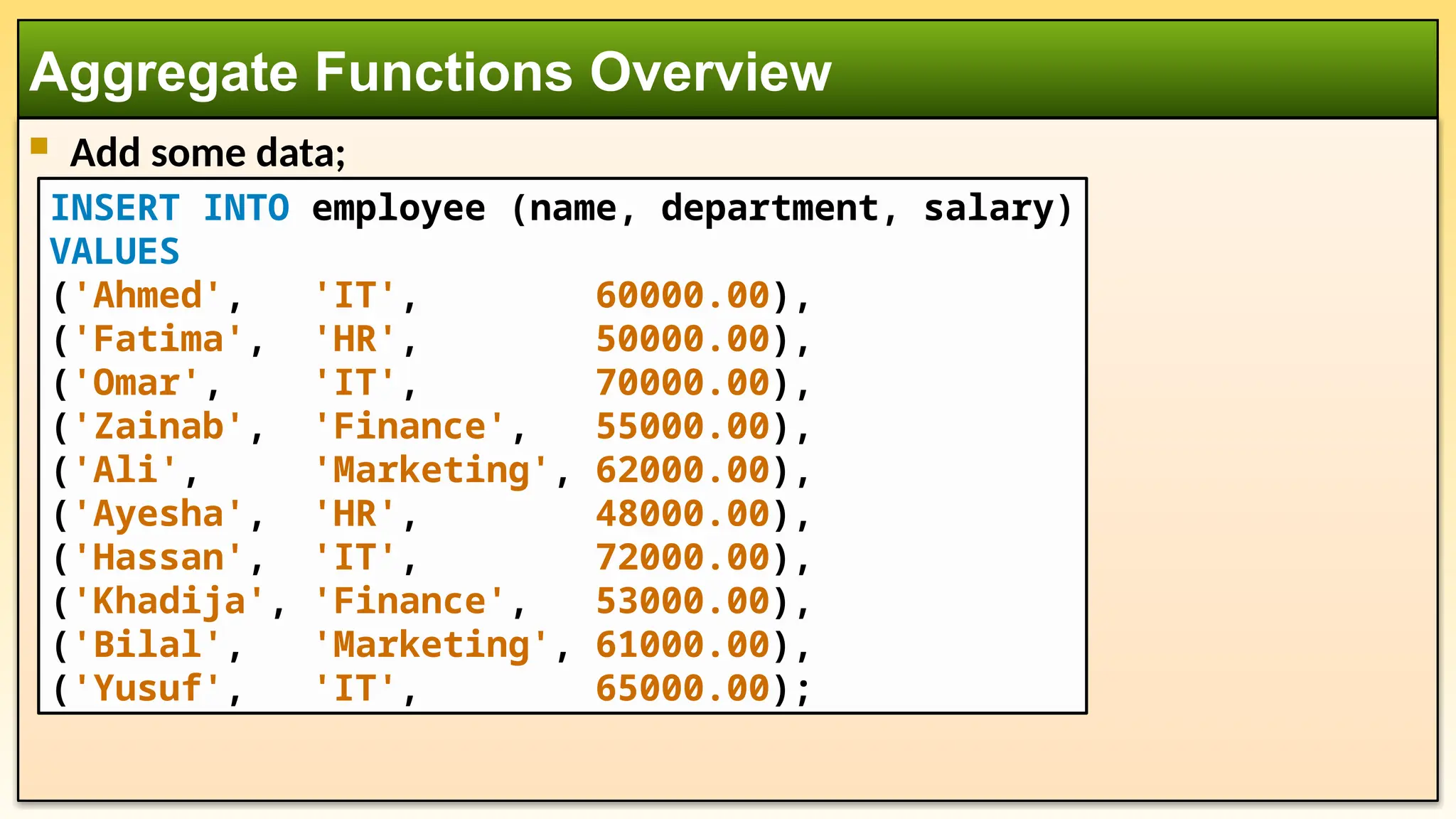The width and height of the screenshot is (1456, 819).
Task: Click 'IT' in the Ahmed row
Action: point(355,295)
